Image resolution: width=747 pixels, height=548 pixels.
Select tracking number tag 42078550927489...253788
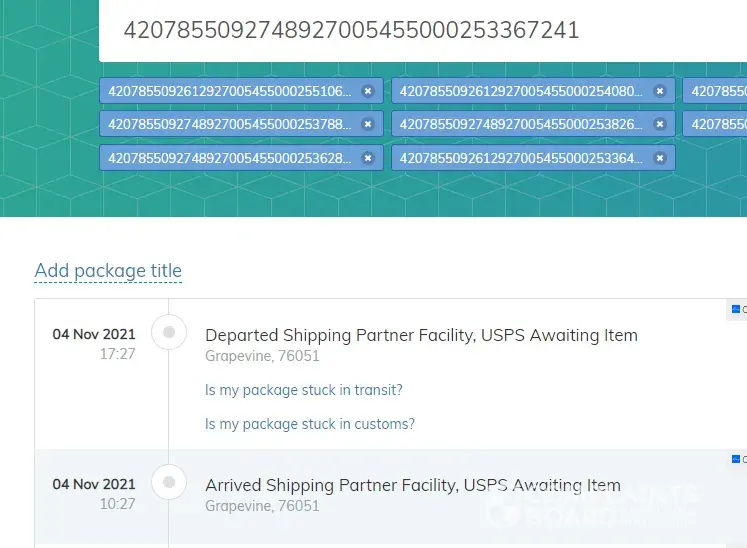click(230, 124)
